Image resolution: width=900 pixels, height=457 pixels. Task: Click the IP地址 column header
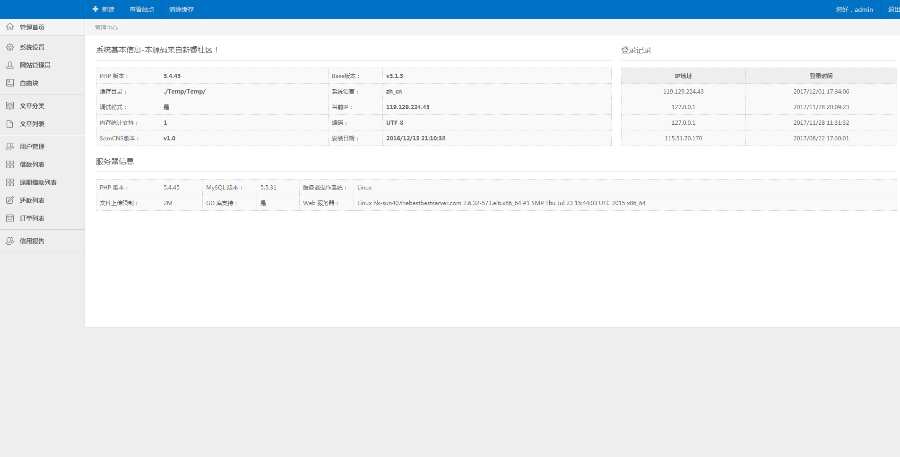coord(683,75)
